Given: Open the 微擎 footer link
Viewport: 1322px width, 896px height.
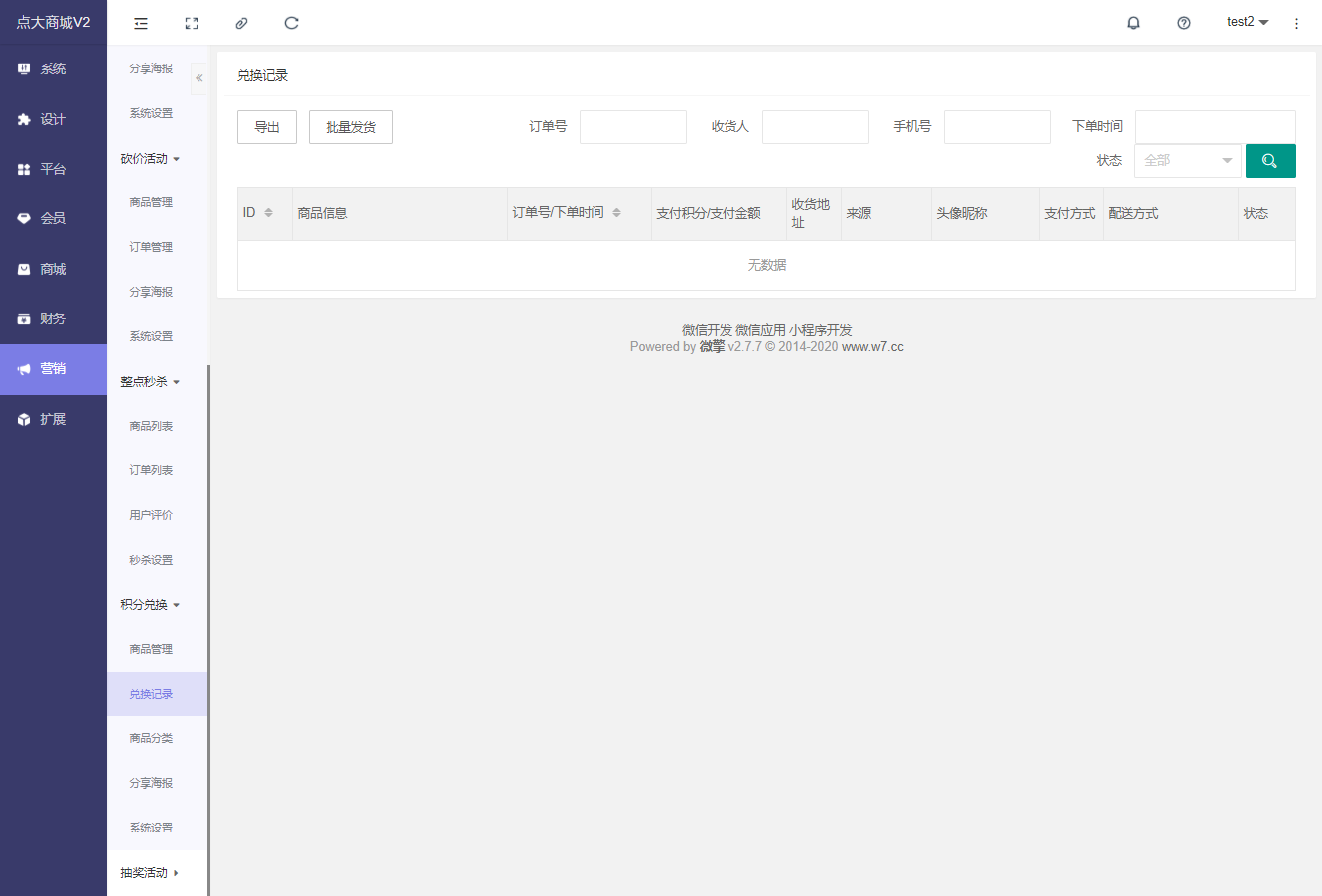Looking at the screenshot, I should [x=712, y=346].
